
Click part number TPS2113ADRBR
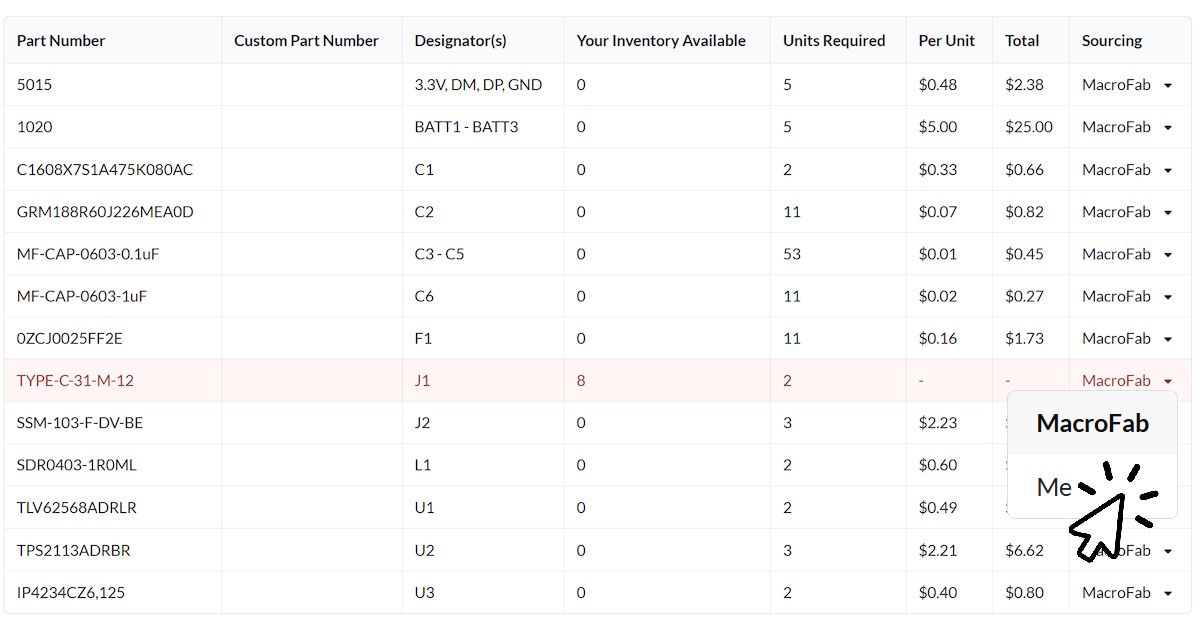[73, 550]
